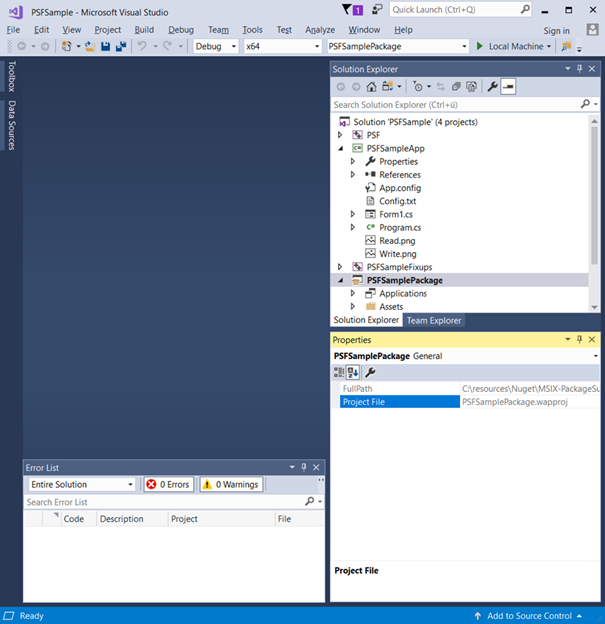Switch Properties view to Alphabetical
This screenshot has width=605, height=624.
click(x=353, y=372)
